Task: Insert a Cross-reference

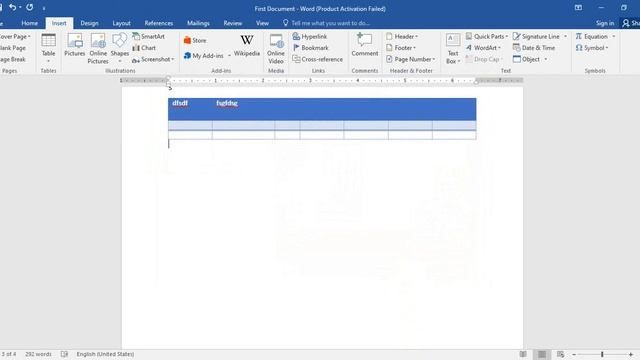Action: tap(318, 59)
